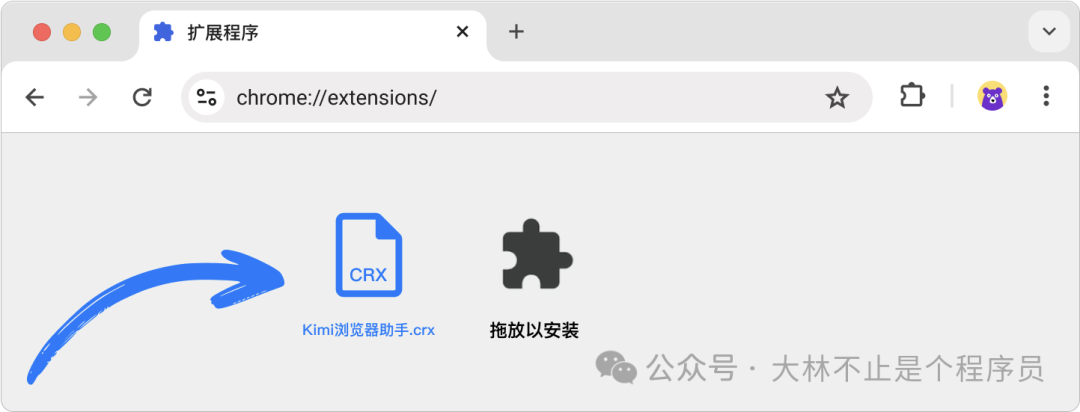Click the green maximize window button

click(102, 32)
